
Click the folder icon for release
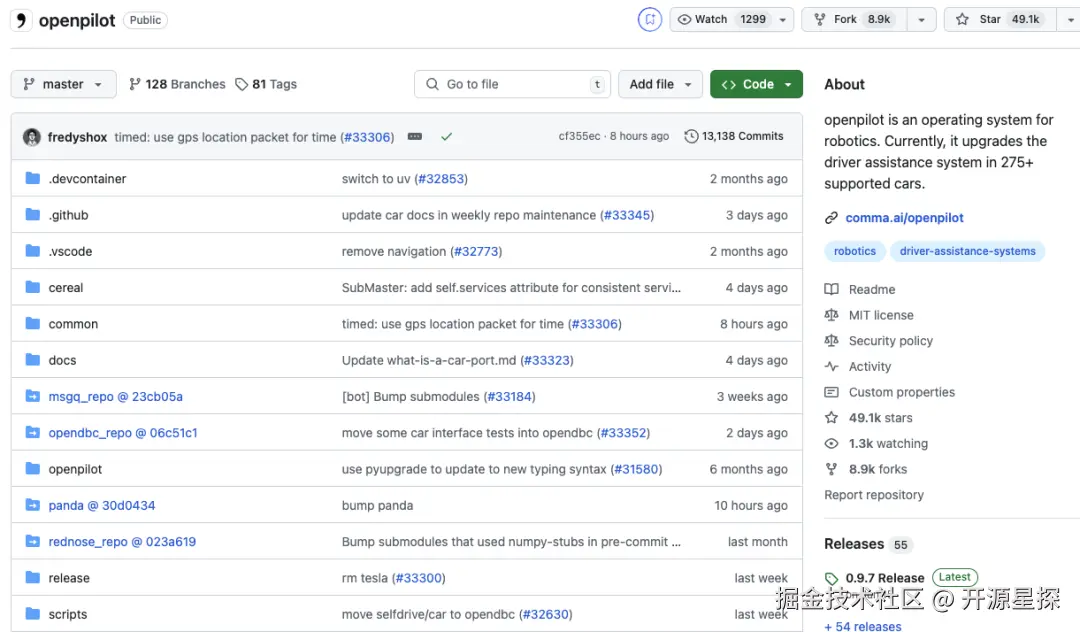[32, 577]
